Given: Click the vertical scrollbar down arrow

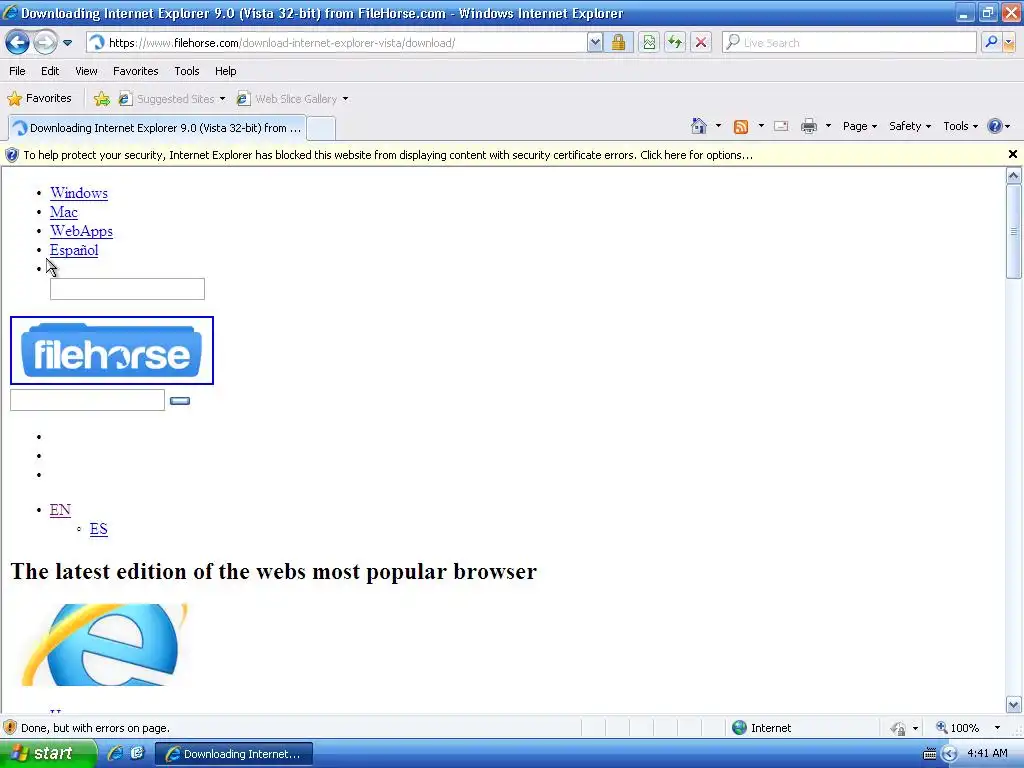Looking at the screenshot, I should point(1014,705).
